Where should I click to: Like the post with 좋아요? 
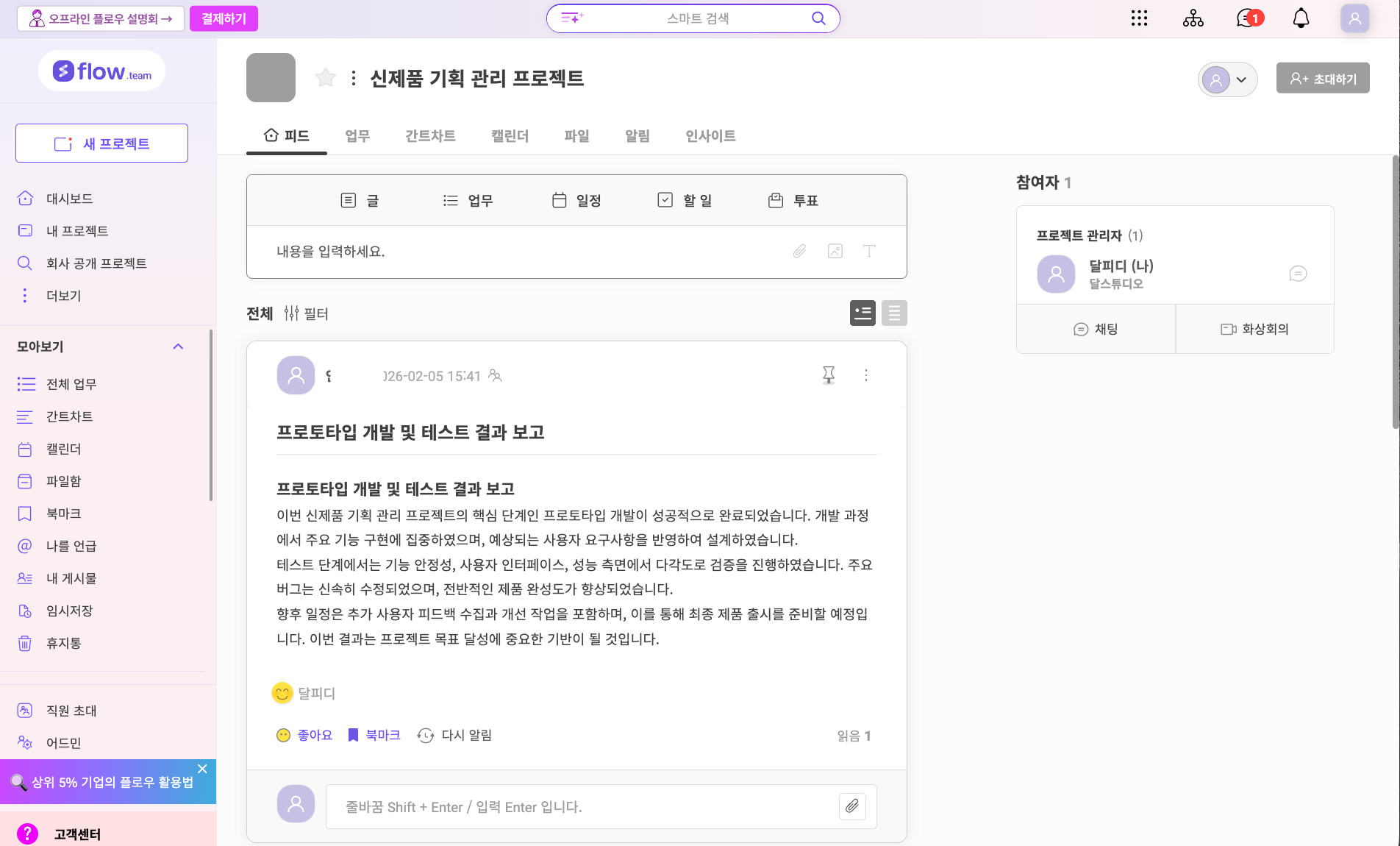click(x=304, y=735)
